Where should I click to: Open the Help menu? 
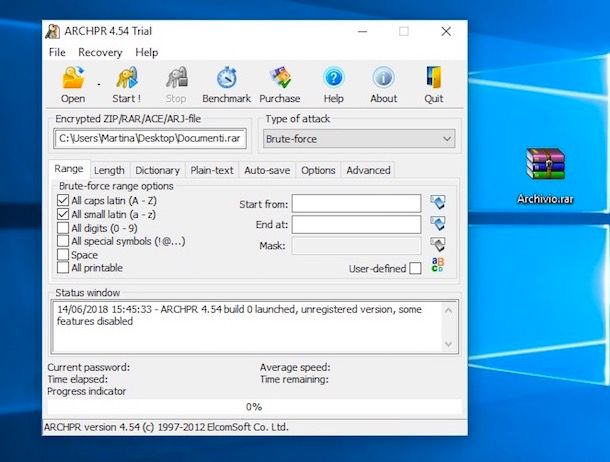pos(147,52)
